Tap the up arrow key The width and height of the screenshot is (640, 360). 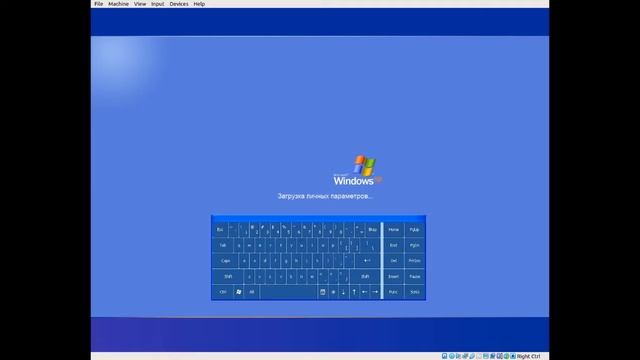[x=354, y=292]
